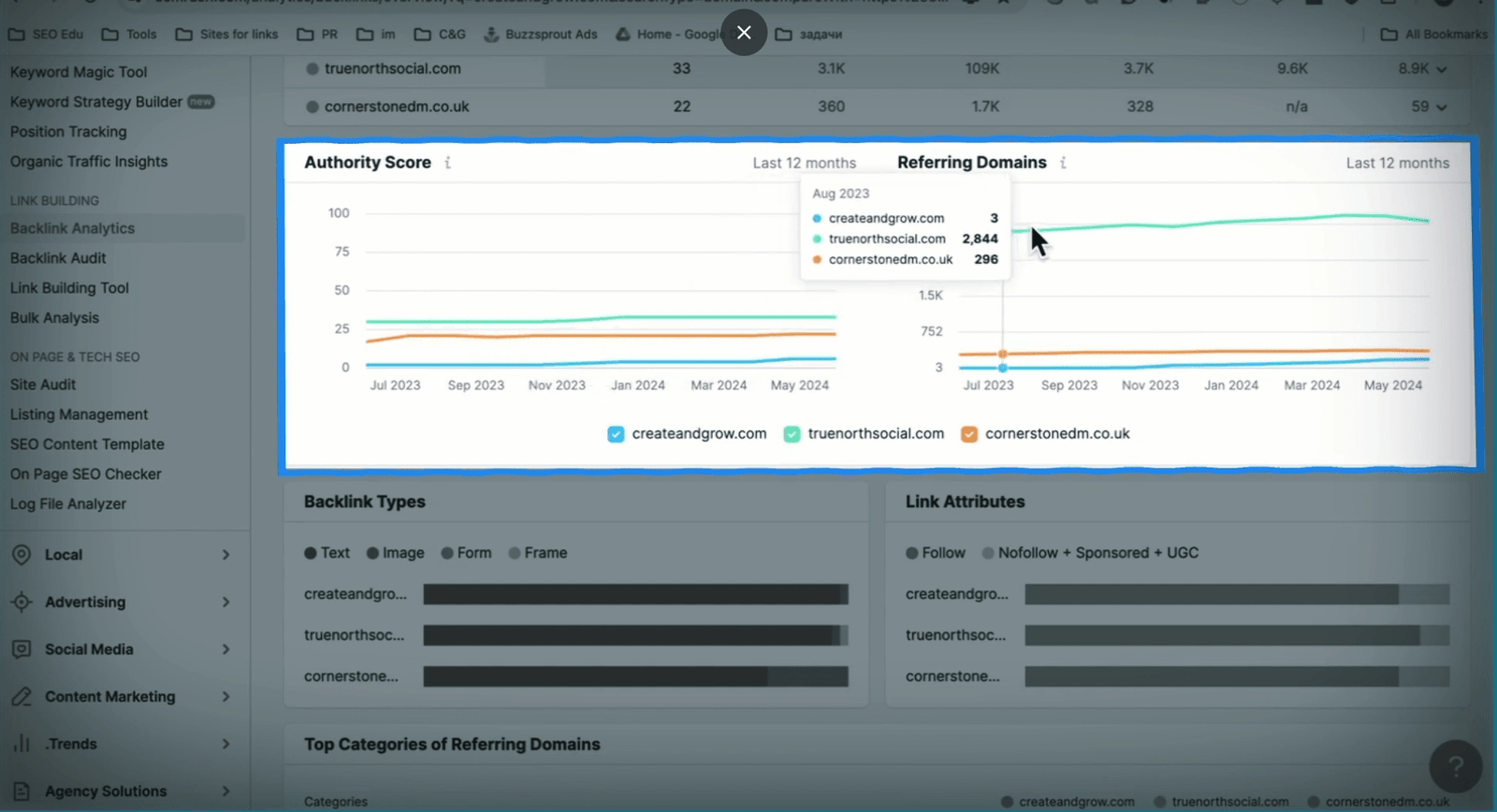Open the C&G bookmark folder
Screen dimensions: 1497x812
coord(440,35)
